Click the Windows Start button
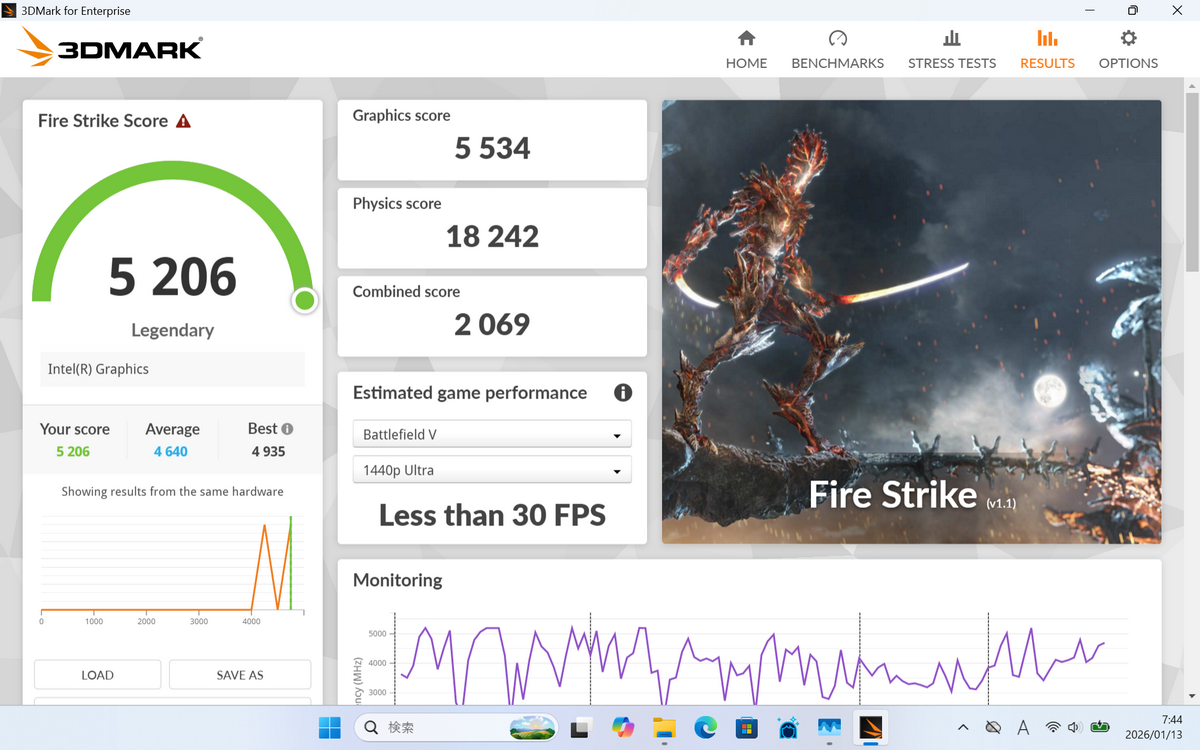 (x=330, y=727)
